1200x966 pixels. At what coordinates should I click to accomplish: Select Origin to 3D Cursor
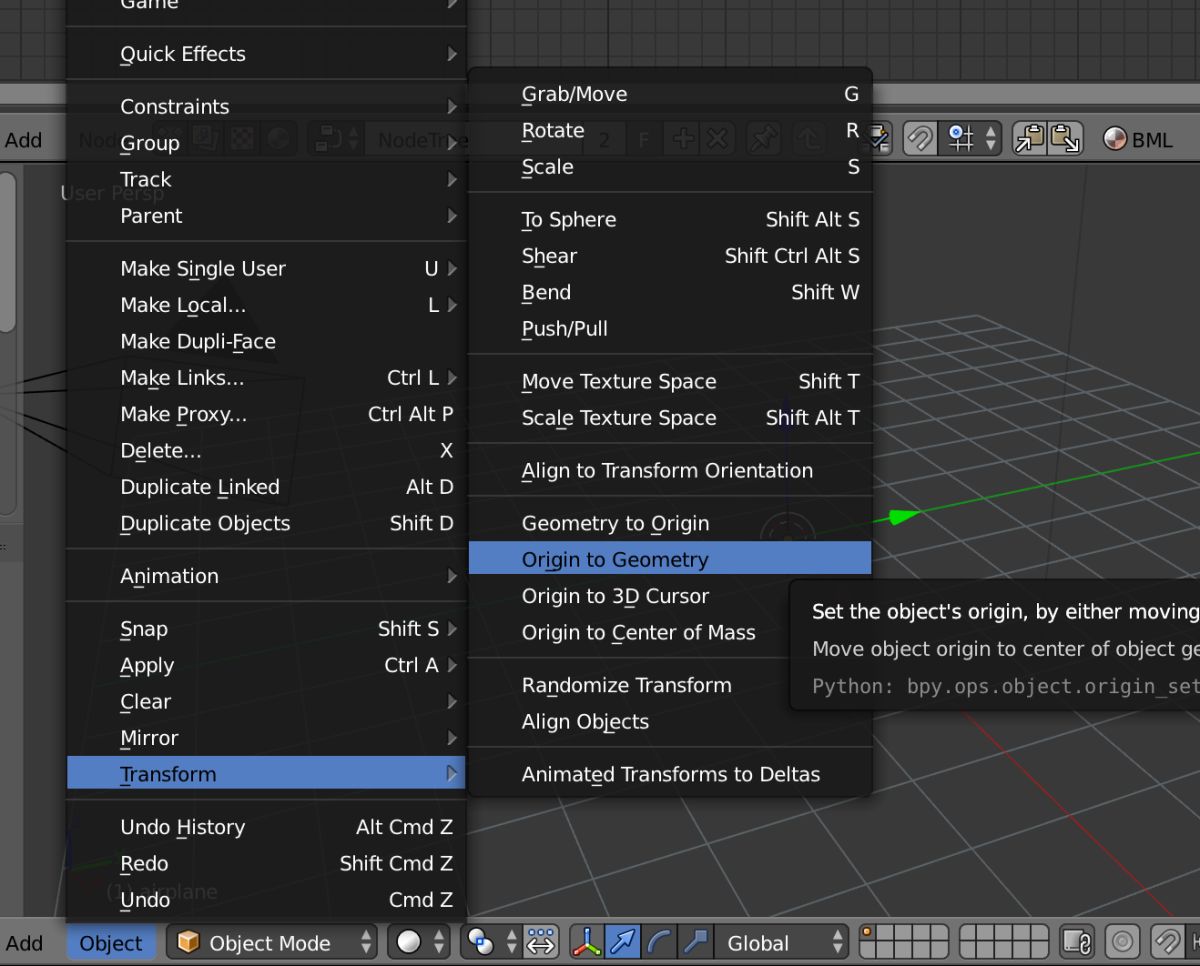pyautogui.click(x=670, y=596)
